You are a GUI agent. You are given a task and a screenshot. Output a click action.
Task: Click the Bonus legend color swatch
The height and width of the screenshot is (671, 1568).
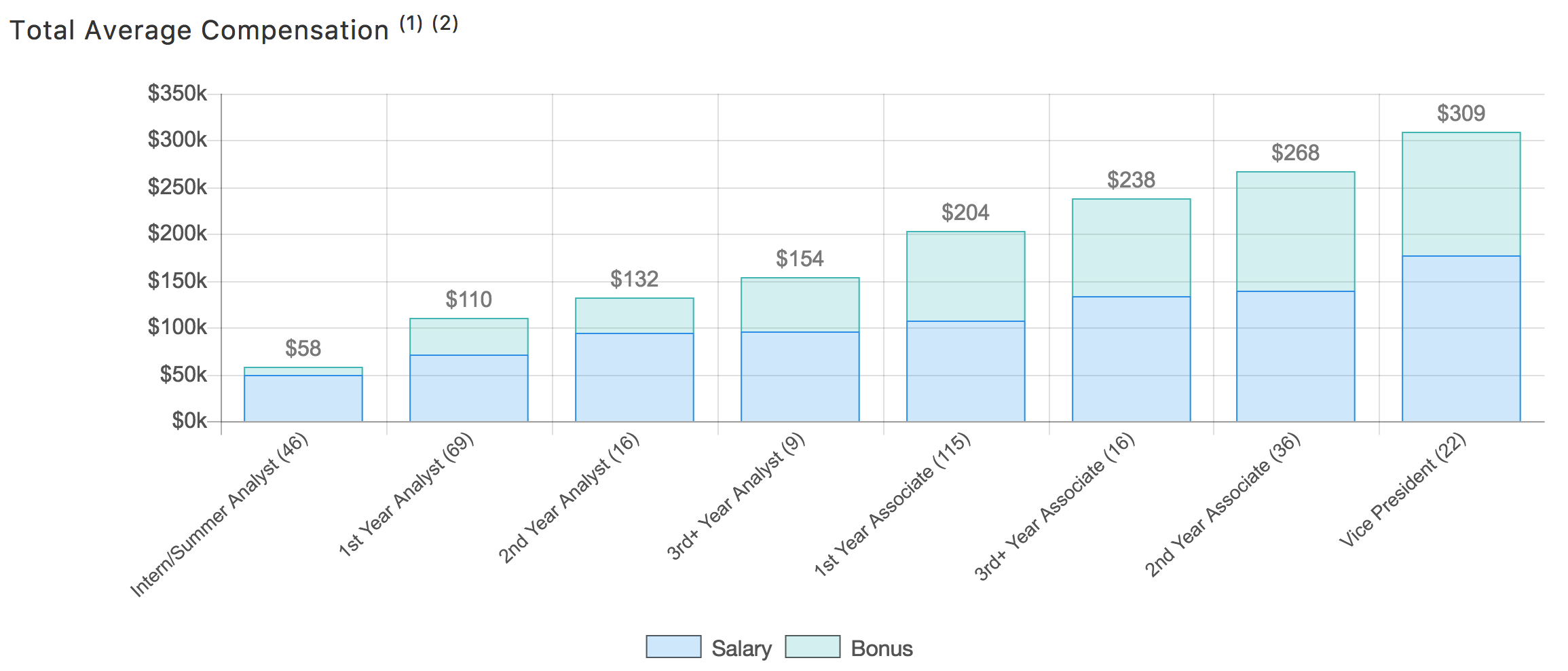tap(813, 647)
